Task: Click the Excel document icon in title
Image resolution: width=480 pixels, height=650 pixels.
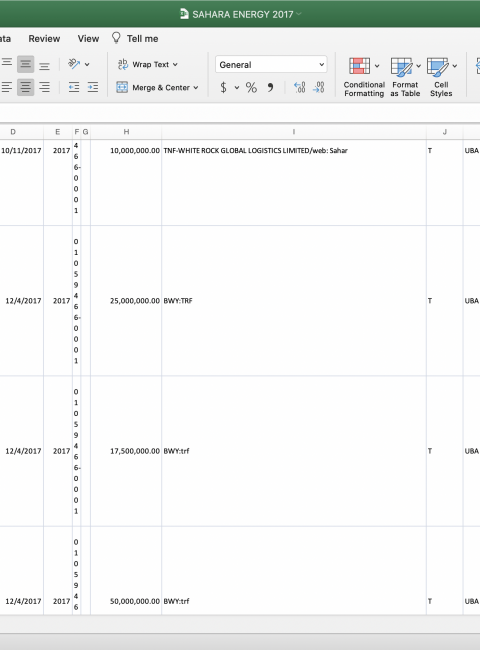Action: coord(184,14)
